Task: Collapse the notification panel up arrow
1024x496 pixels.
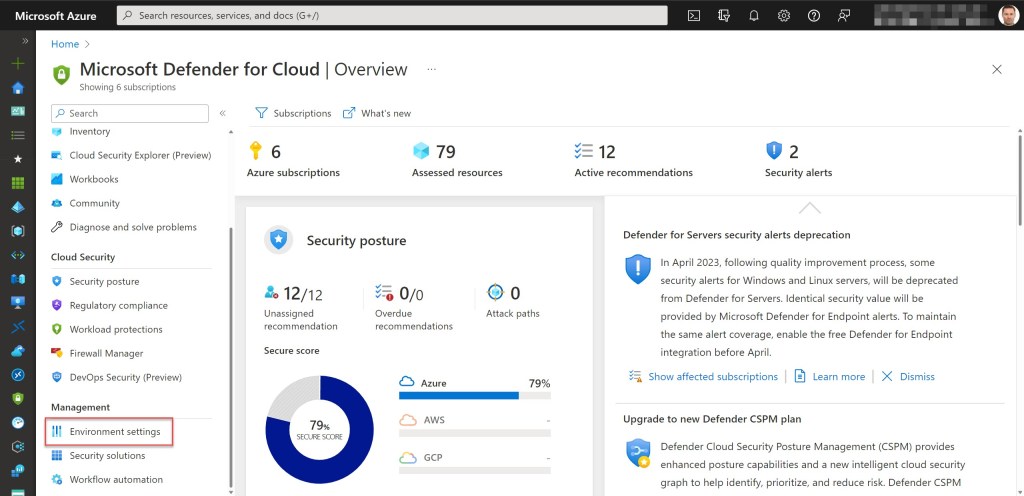Action: (x=809, y=208)
